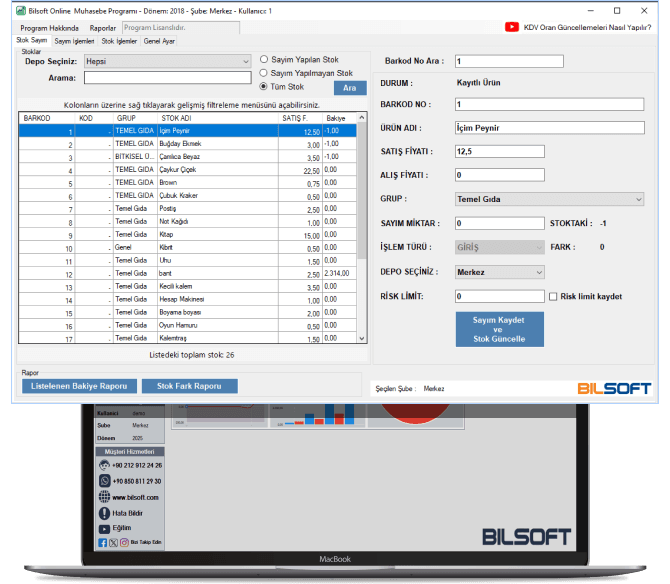
Task: Select Tüm Stok radio option
Action: pos(264,86)
